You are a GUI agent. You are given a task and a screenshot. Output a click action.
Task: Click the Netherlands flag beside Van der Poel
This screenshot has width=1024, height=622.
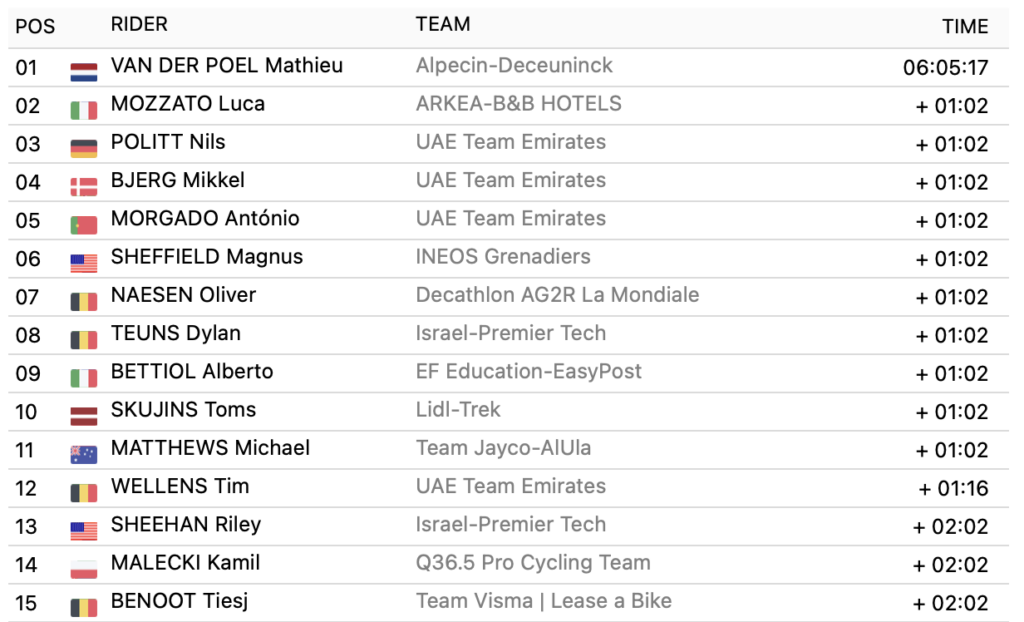click(x=83, y=71)
